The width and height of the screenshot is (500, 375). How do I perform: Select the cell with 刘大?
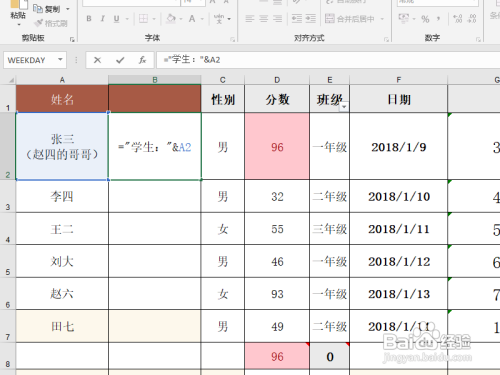point(62,261)
